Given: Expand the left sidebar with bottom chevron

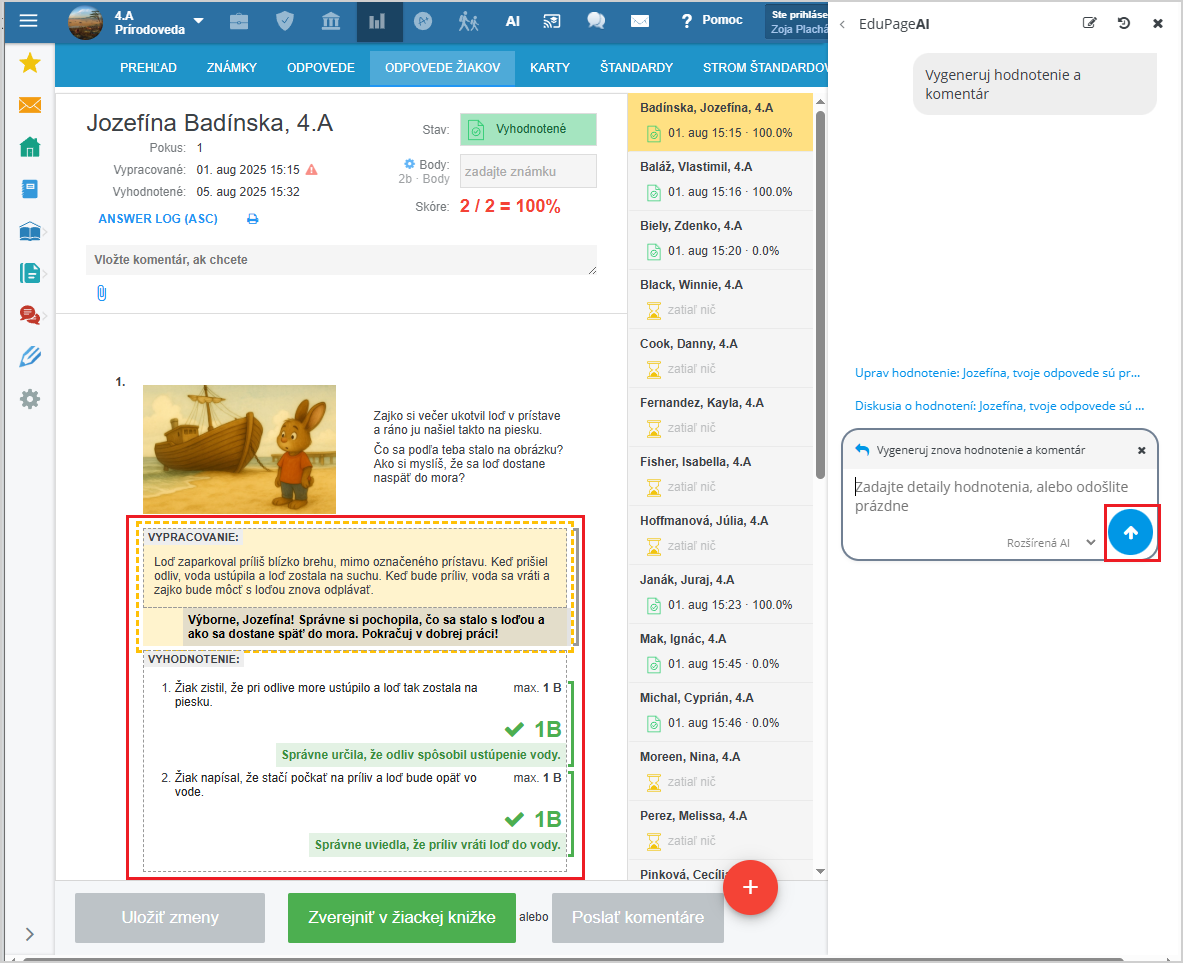Looking at the screenshot, I should tap(29, 933).
